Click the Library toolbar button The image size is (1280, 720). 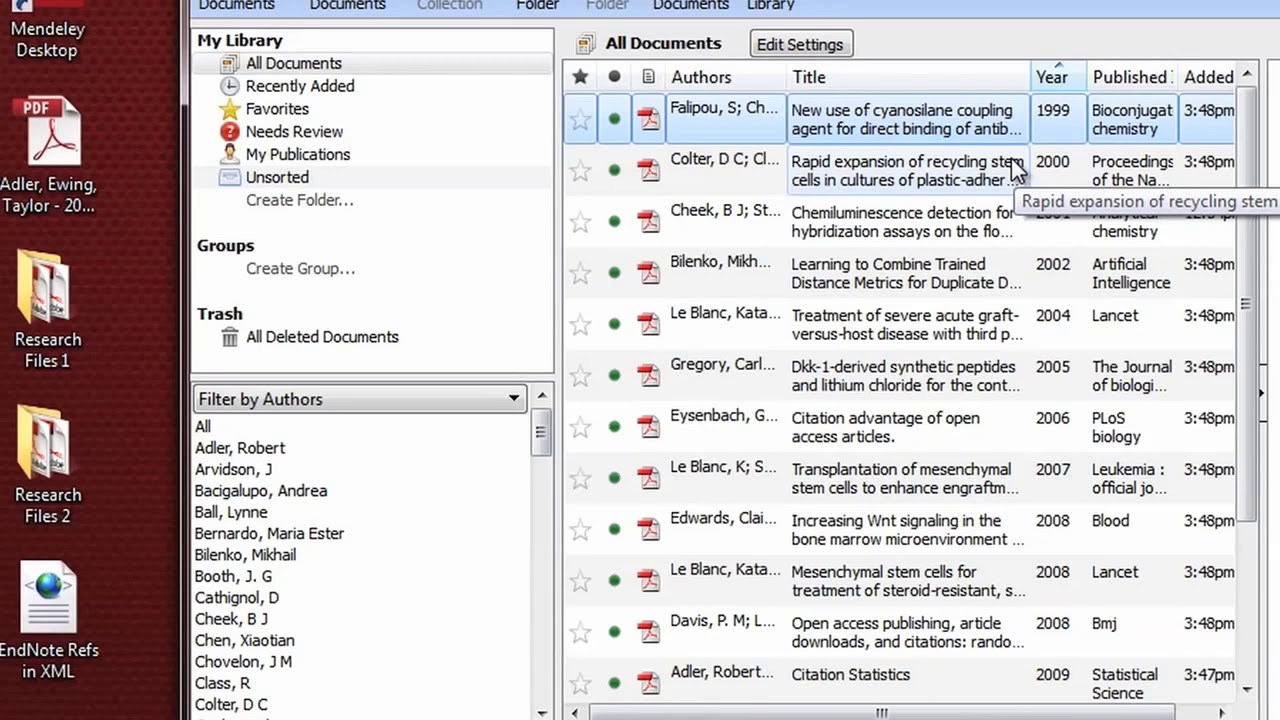pos(771,6)
